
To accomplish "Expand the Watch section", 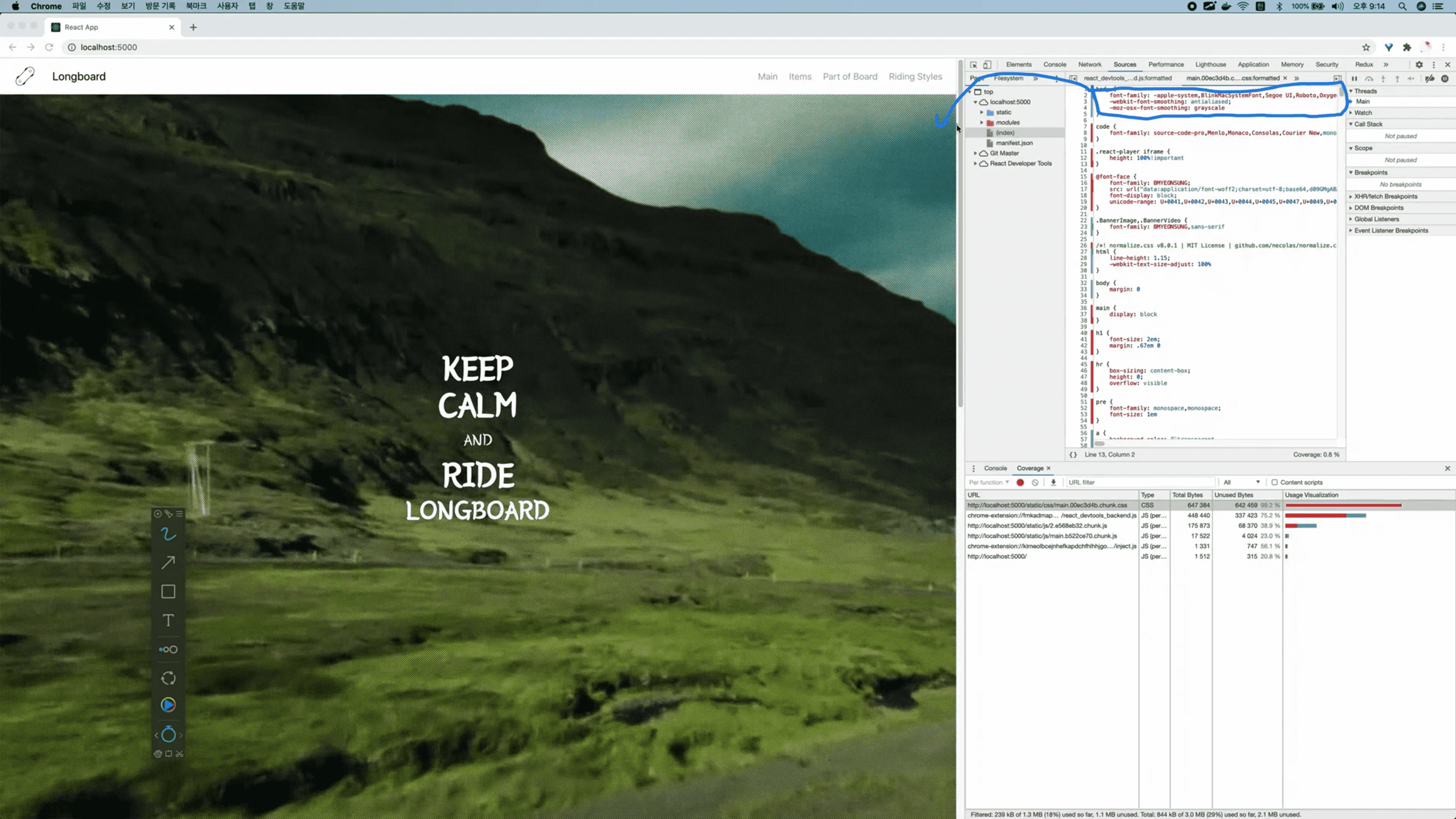I will click(x=1363, y=113).
